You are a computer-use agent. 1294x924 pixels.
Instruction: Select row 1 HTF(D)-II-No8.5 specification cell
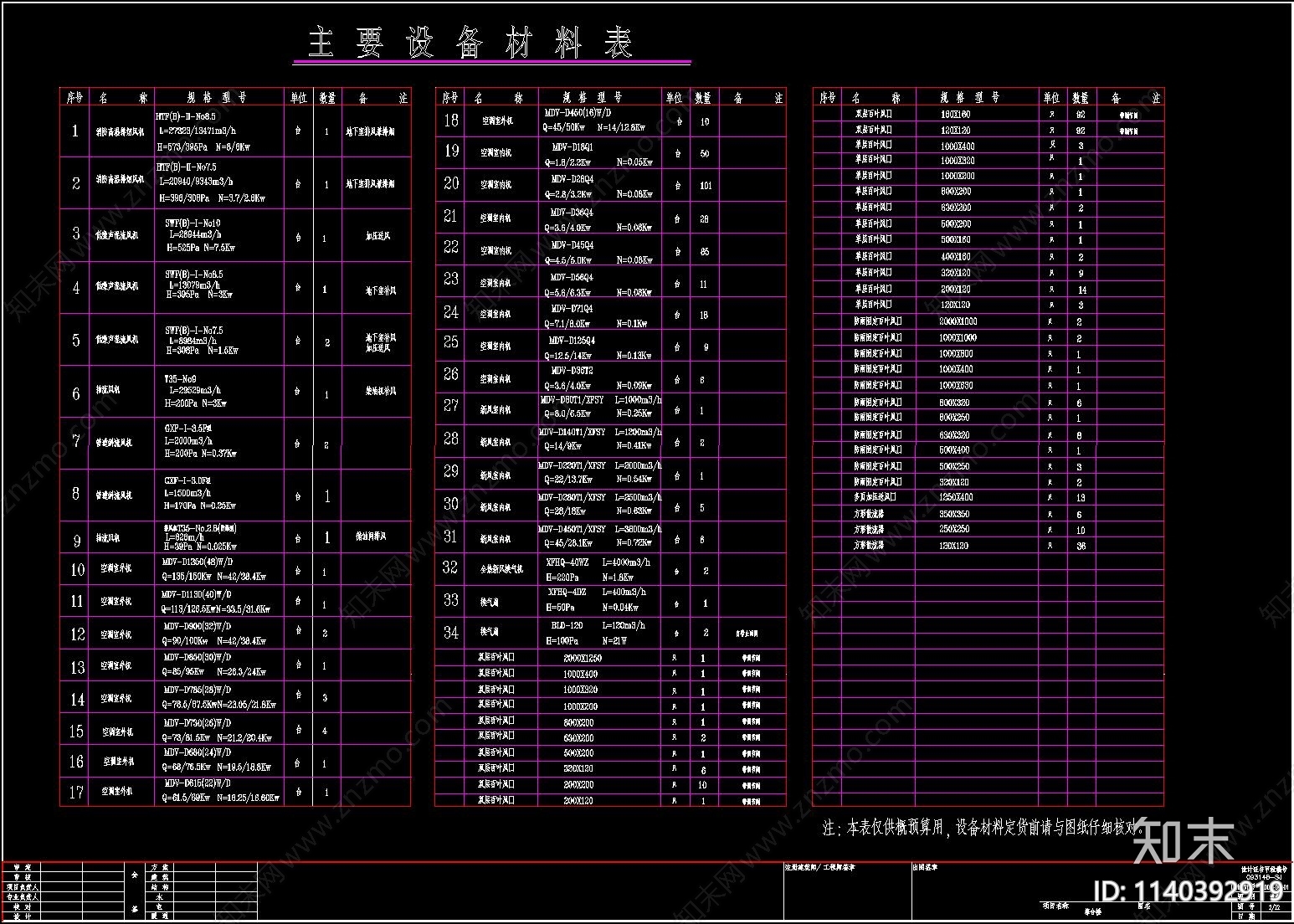pos(220,131)
